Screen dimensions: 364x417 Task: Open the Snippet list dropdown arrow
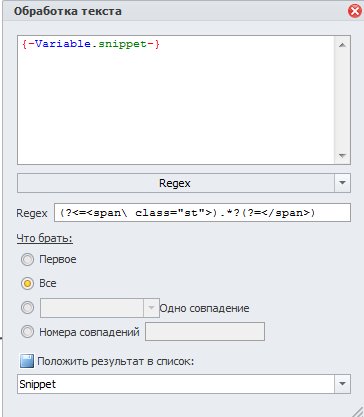pyautogui.click(x=342, y=384)
